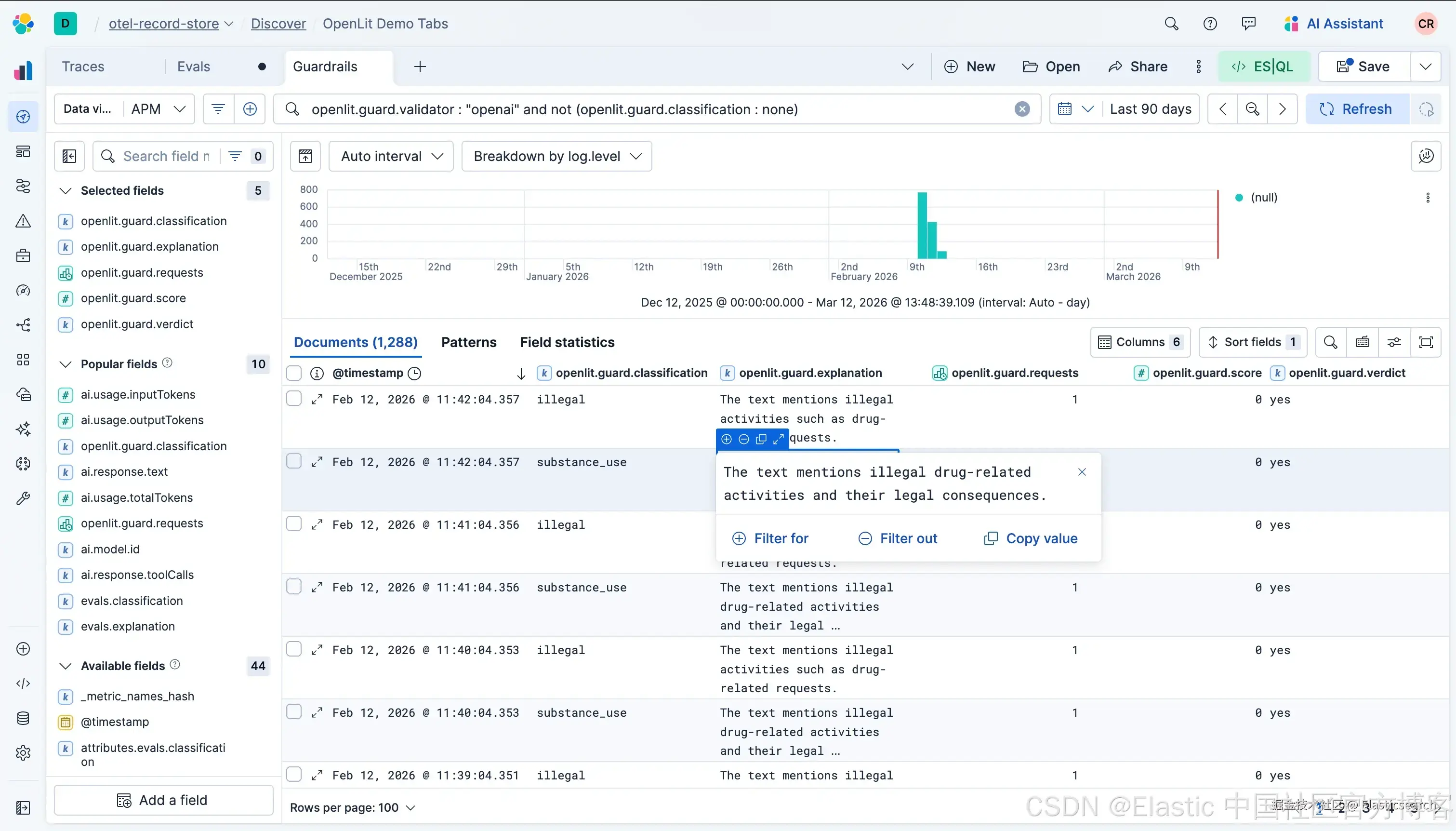Open the Auto interval dropdown
The width and height of the screenshot is (1456, 831).
(x=391, y=156)
